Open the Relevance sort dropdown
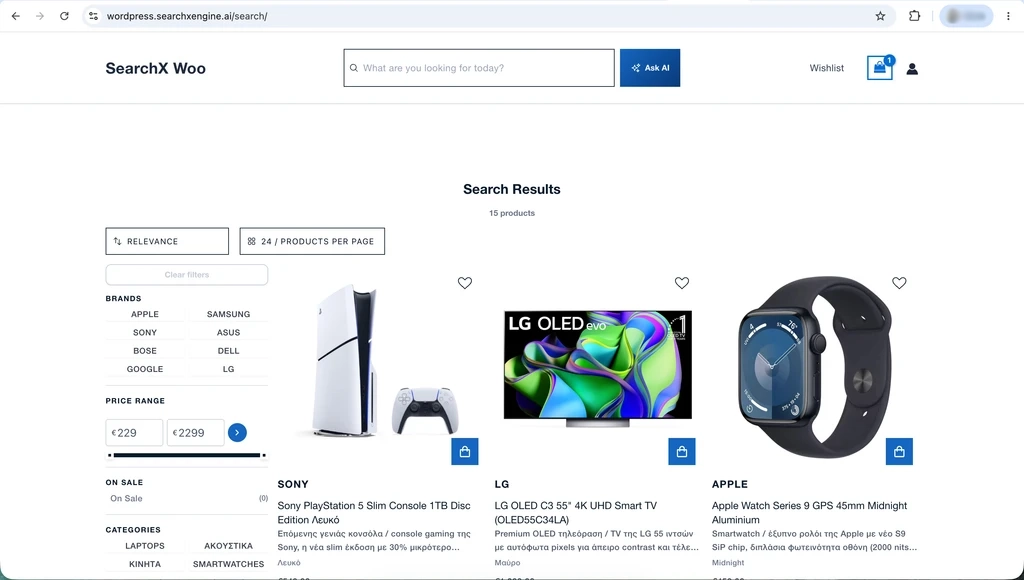 (x=167, y=241)
